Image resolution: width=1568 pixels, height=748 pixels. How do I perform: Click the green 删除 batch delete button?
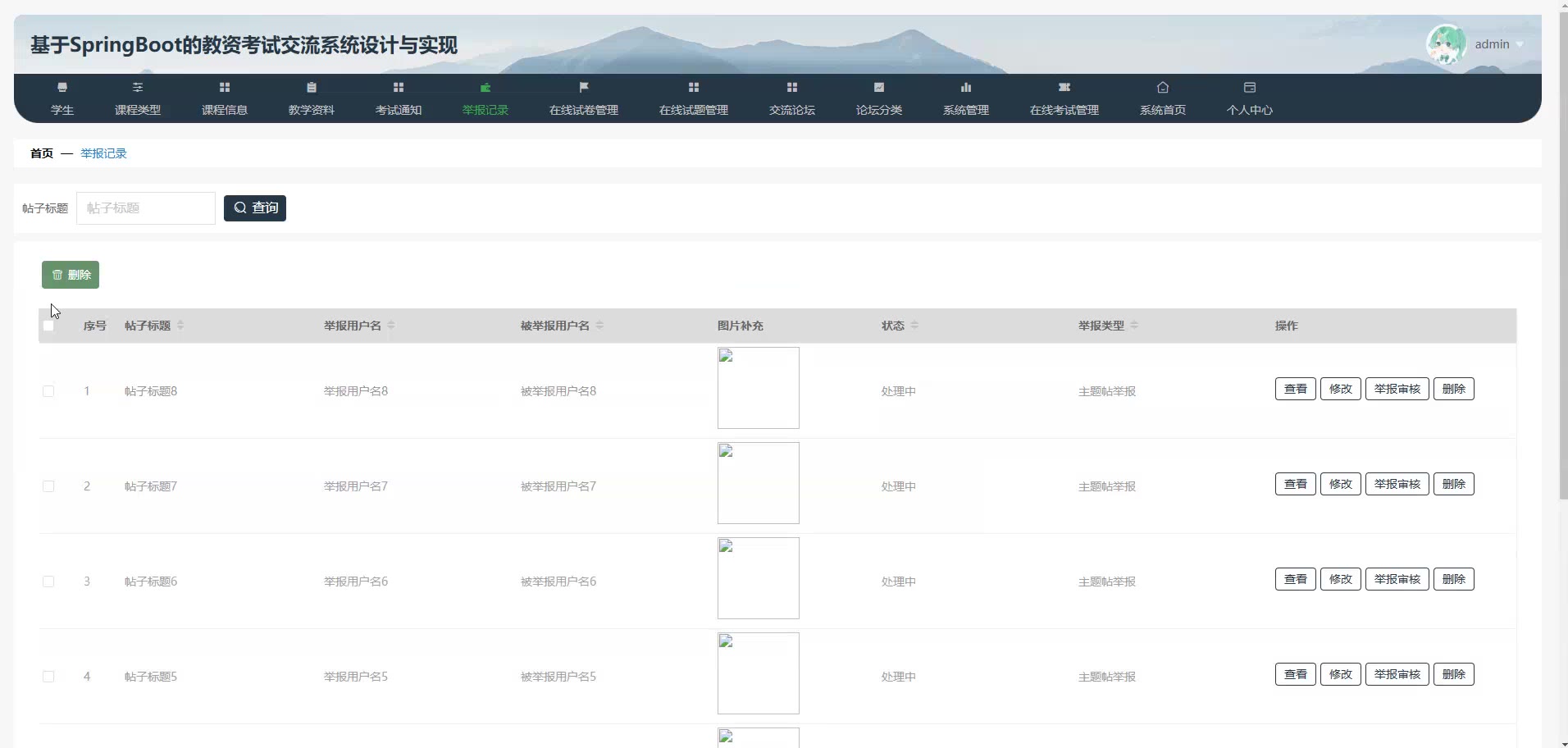[x=71, y=275]
